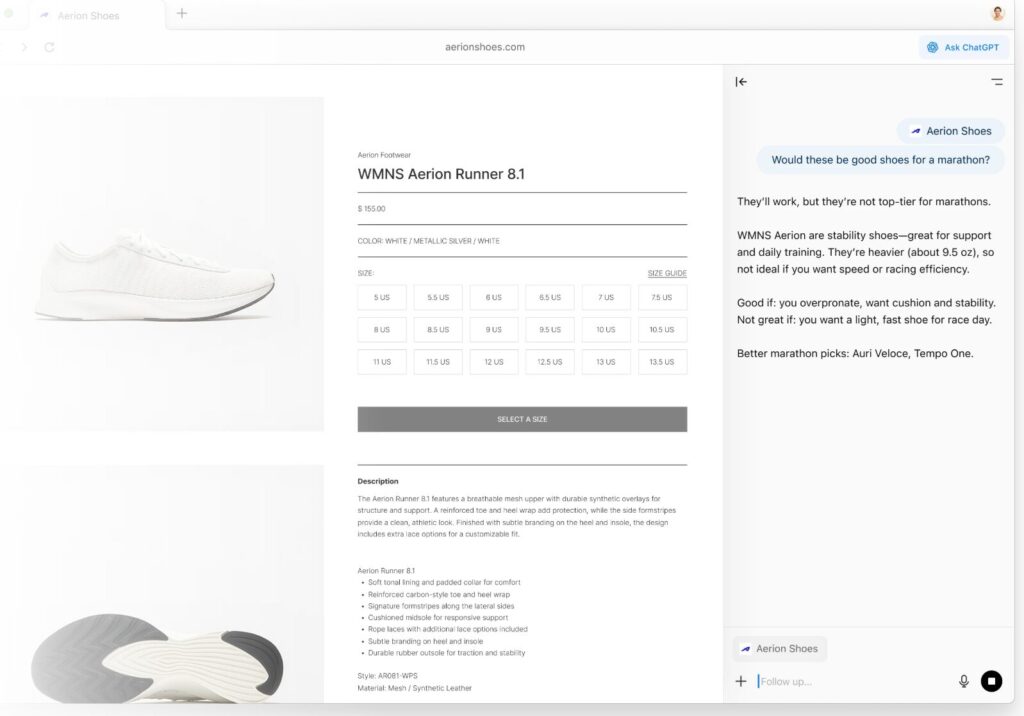
Task: Click the aerionshoes.com address bar
Action: (485, 47)
